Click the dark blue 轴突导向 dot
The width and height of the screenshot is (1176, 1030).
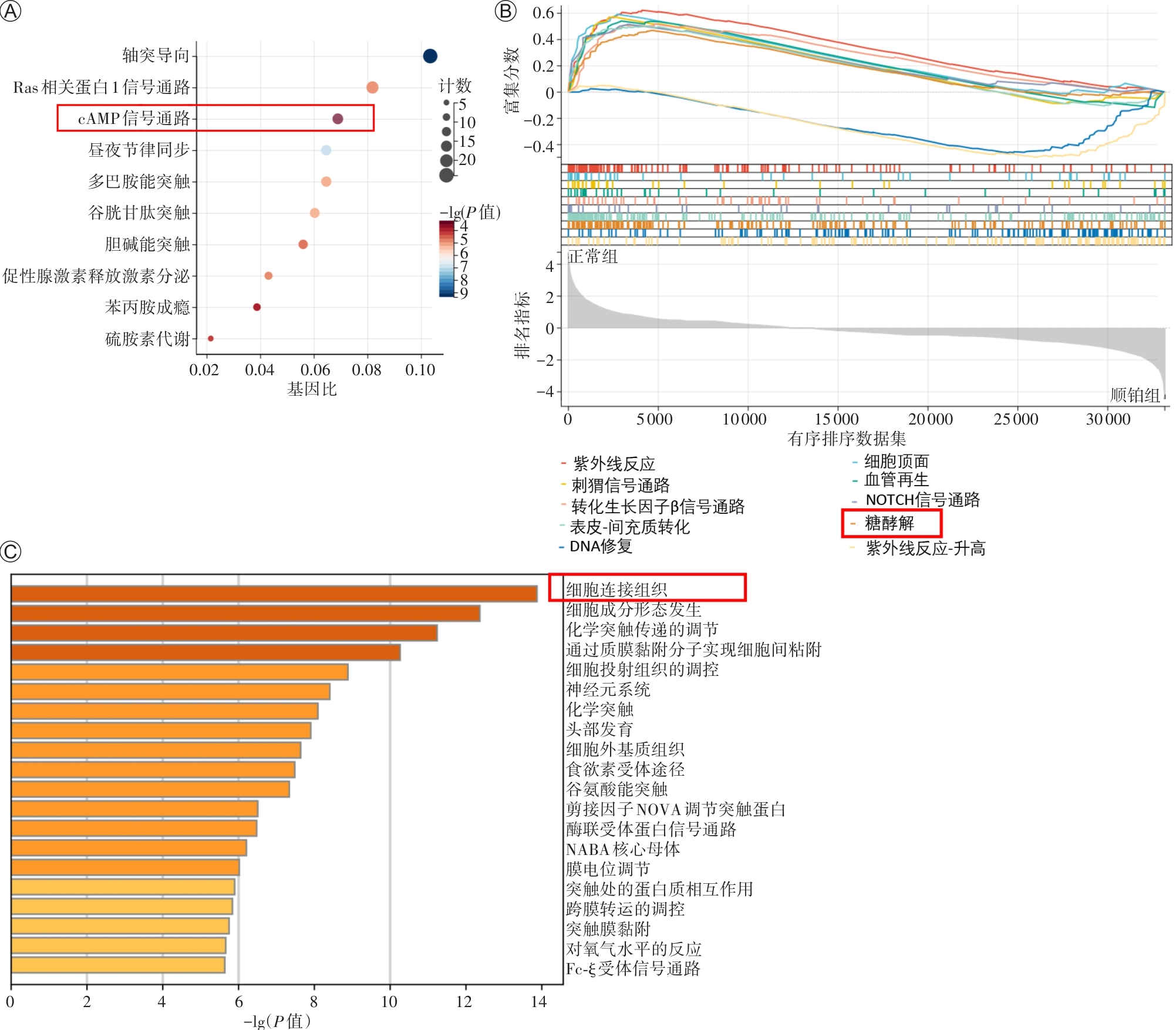click(x=430, y=56)
